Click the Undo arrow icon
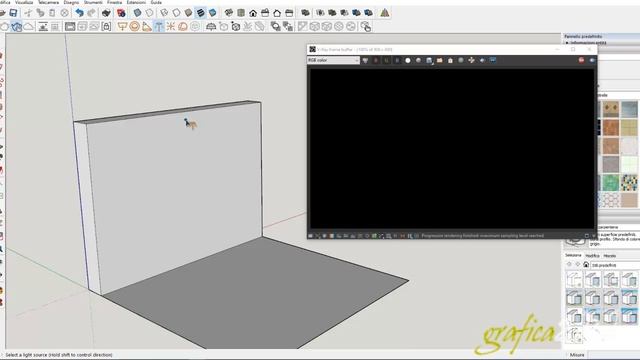640x360 pixels. pyautogui.click(x=80, y=13)
